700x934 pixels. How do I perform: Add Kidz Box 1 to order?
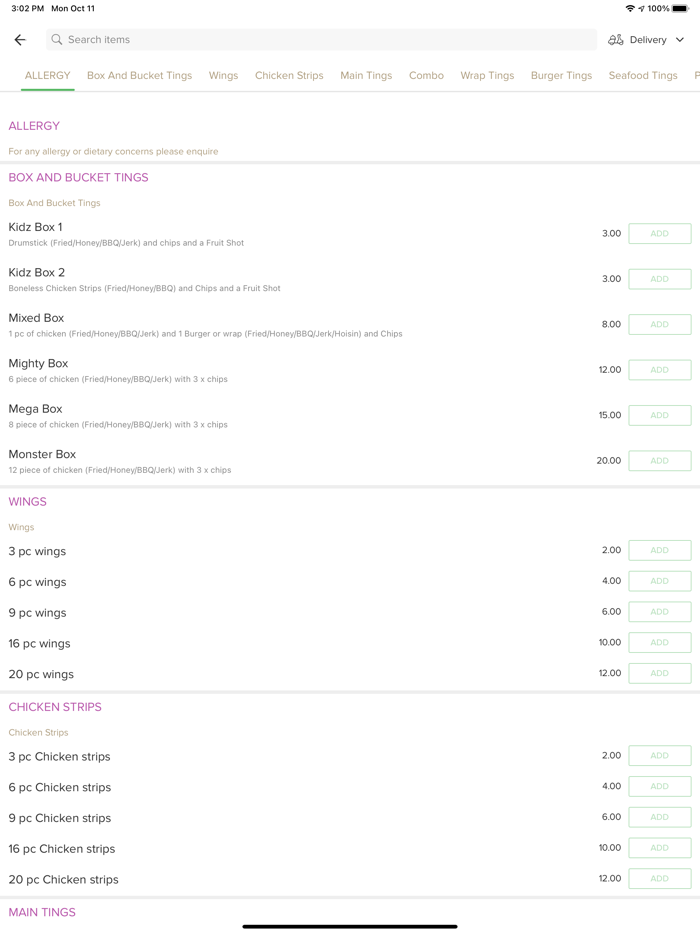pyautogui.click(x=659, y=234)
